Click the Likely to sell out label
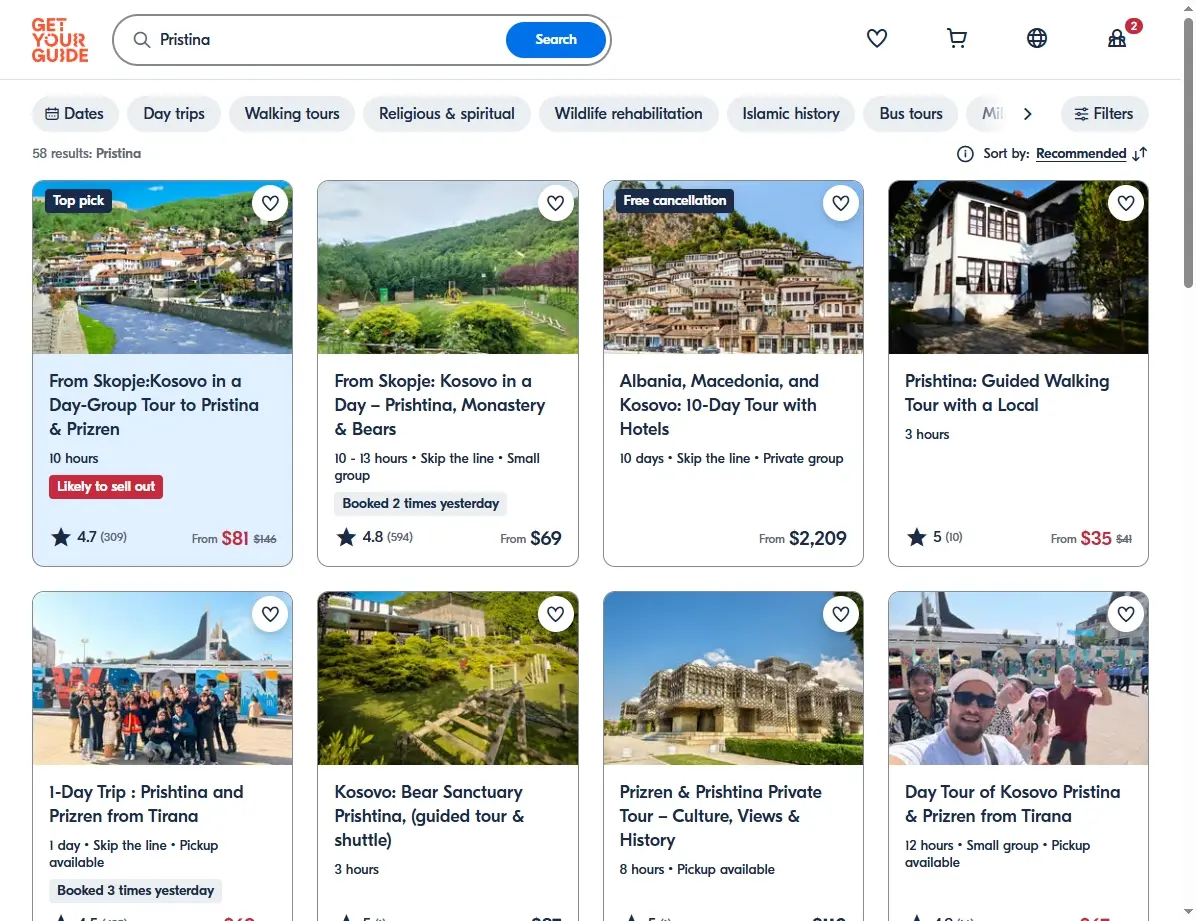 (106, 487)
